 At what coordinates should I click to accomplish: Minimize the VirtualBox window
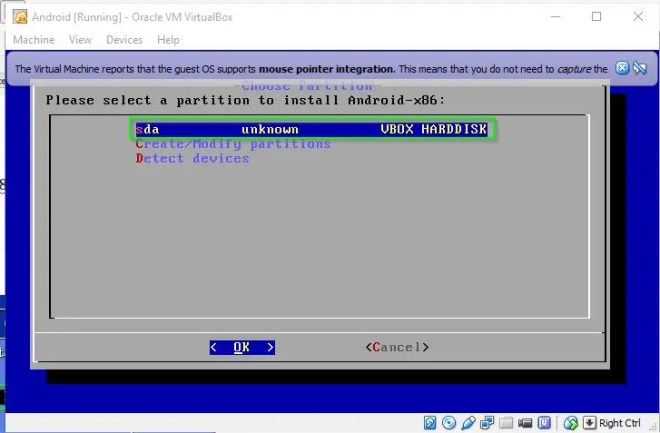coord(556,16)
